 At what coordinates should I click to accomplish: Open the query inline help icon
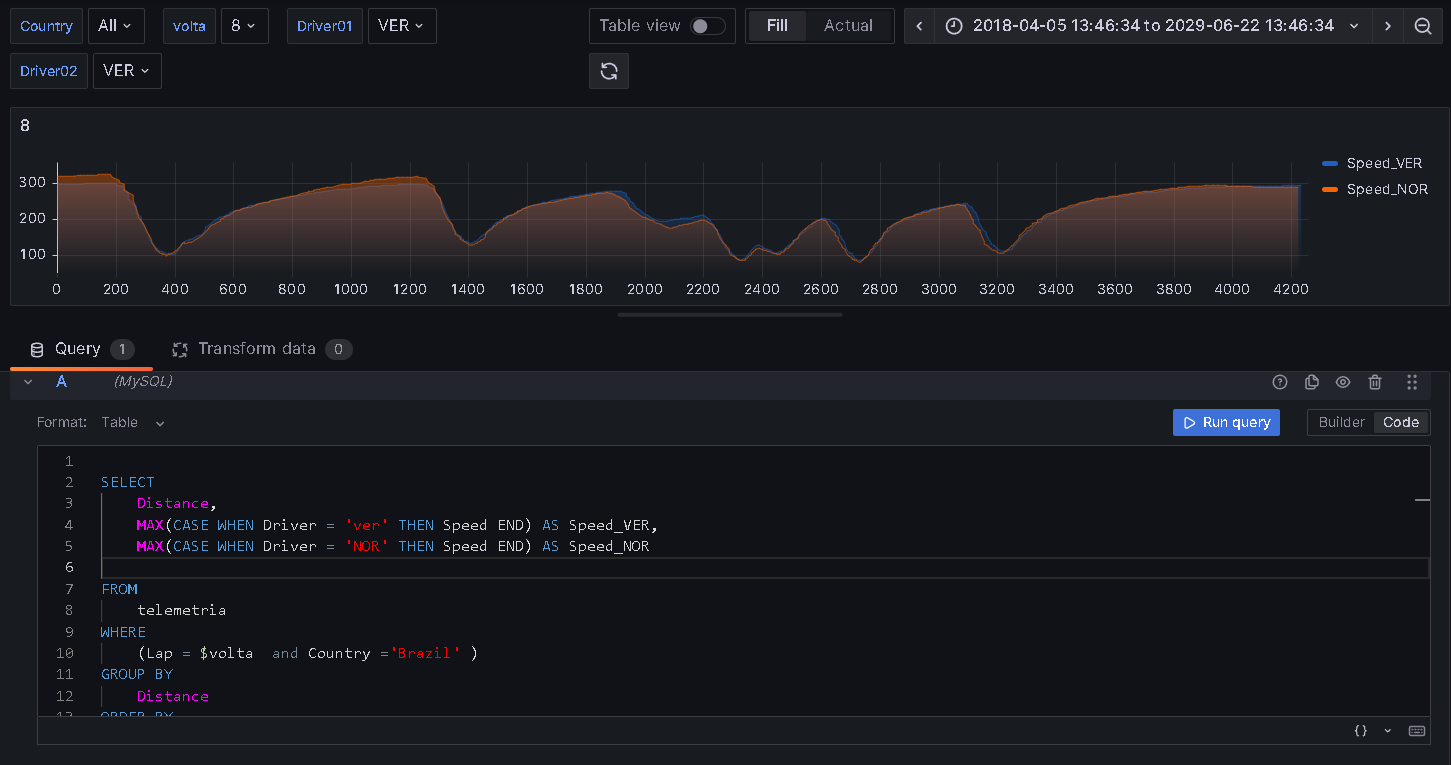pyautogui.click(x=1279, y=382)
